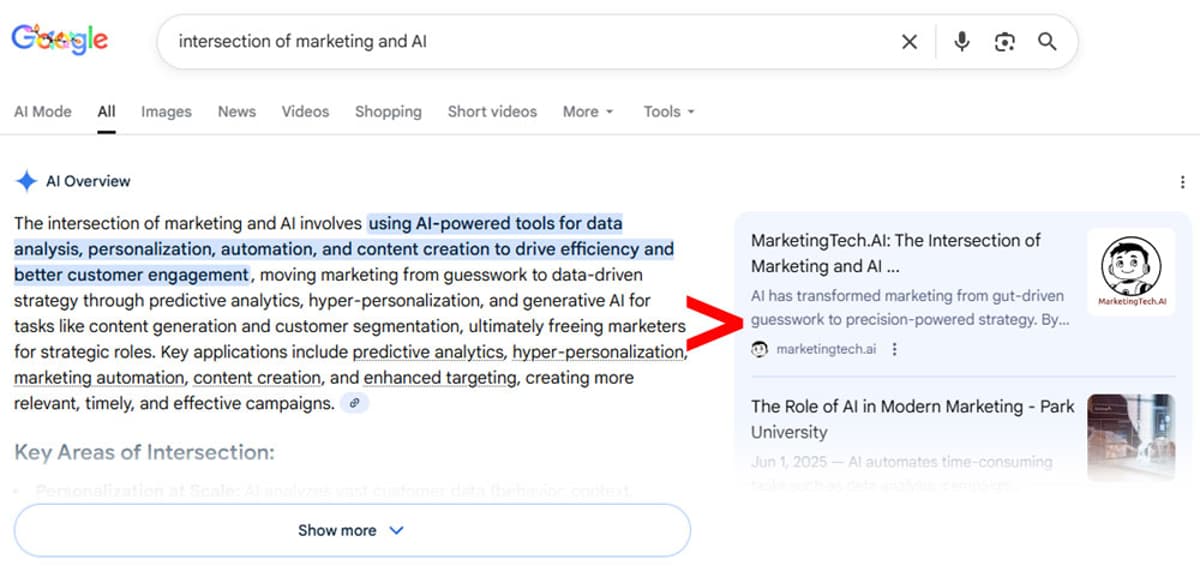The height and width of the screenshot is (572, 1200).
Task: Click the AI Overview label text
Action: tap(88, 181)
